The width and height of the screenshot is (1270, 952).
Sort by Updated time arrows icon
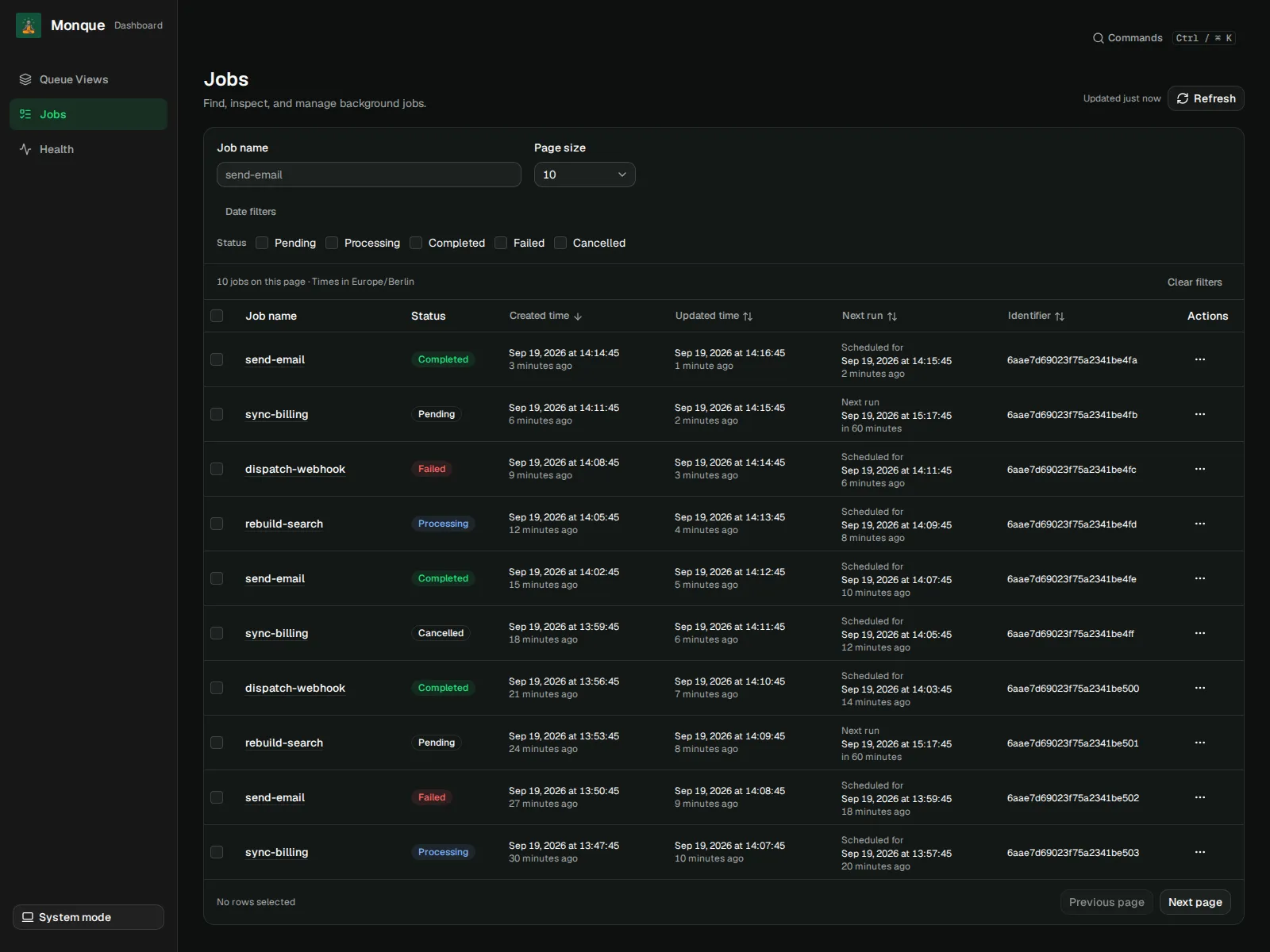[748, 317]
